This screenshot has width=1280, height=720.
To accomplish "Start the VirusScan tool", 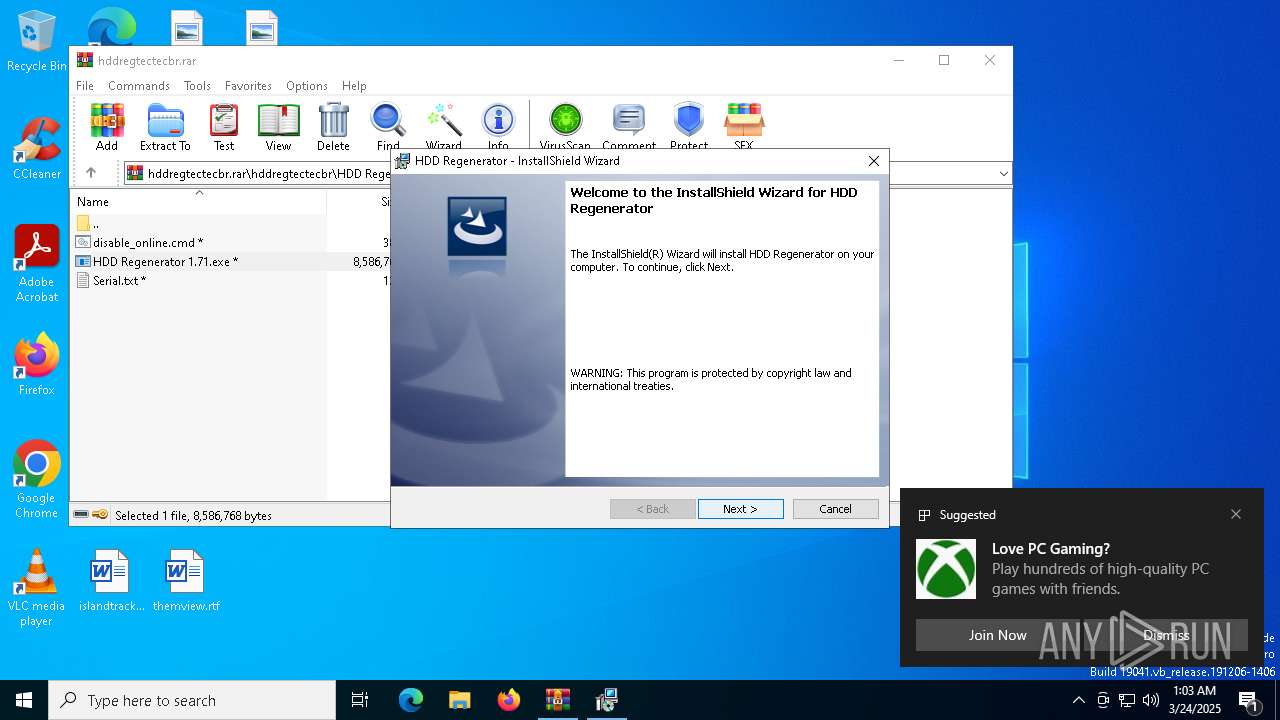I will (565, 127).
